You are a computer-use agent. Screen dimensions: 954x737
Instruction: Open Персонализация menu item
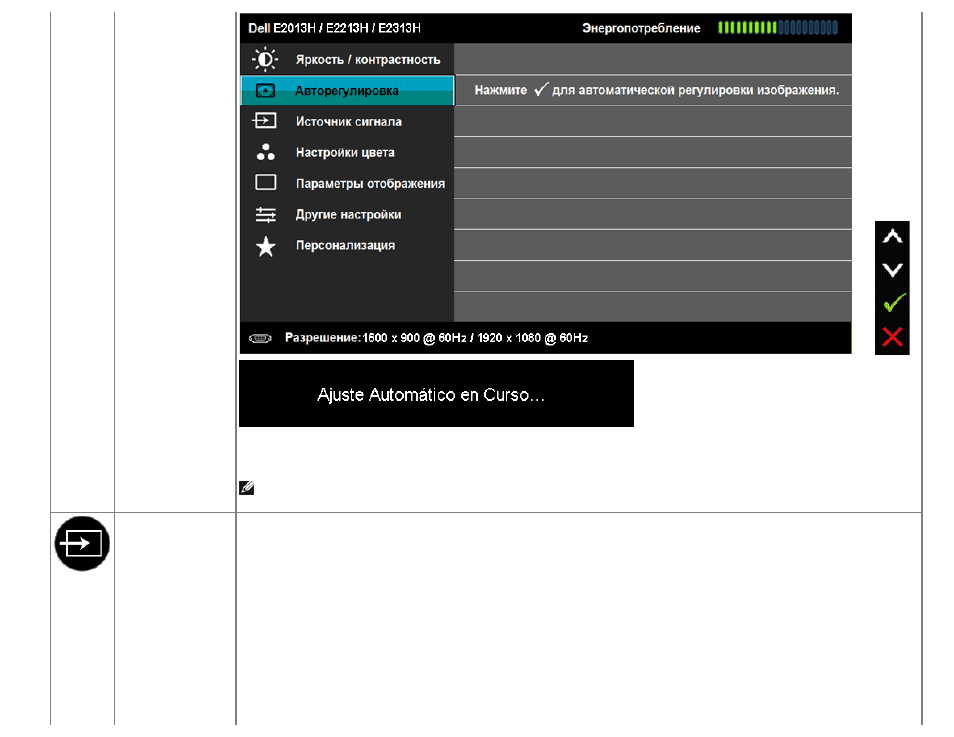[347, 245]
